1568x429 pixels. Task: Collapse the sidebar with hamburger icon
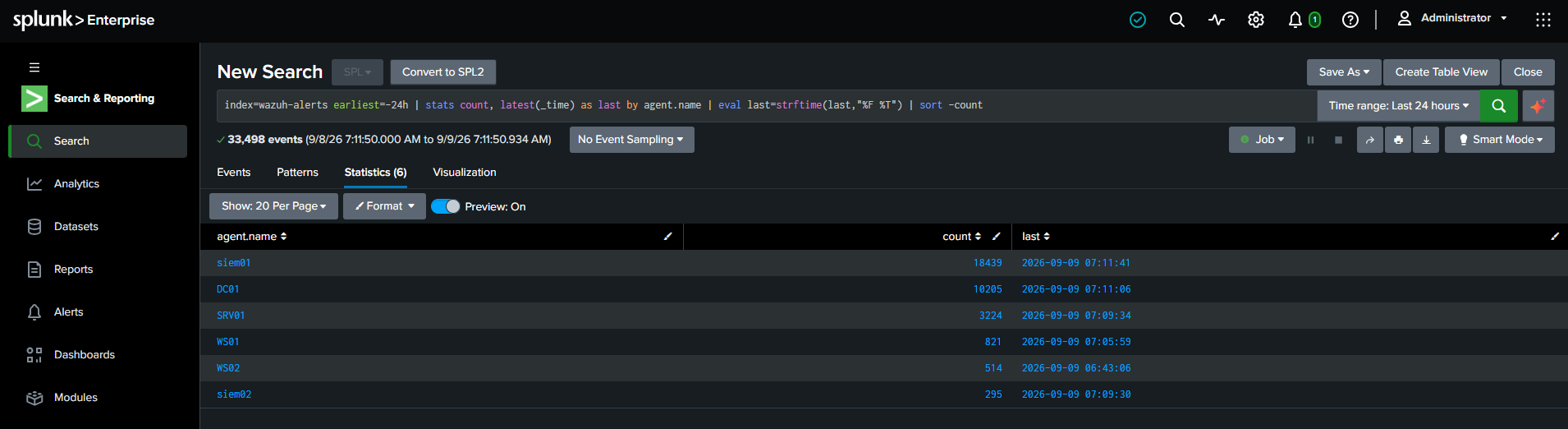click(34, 67)
